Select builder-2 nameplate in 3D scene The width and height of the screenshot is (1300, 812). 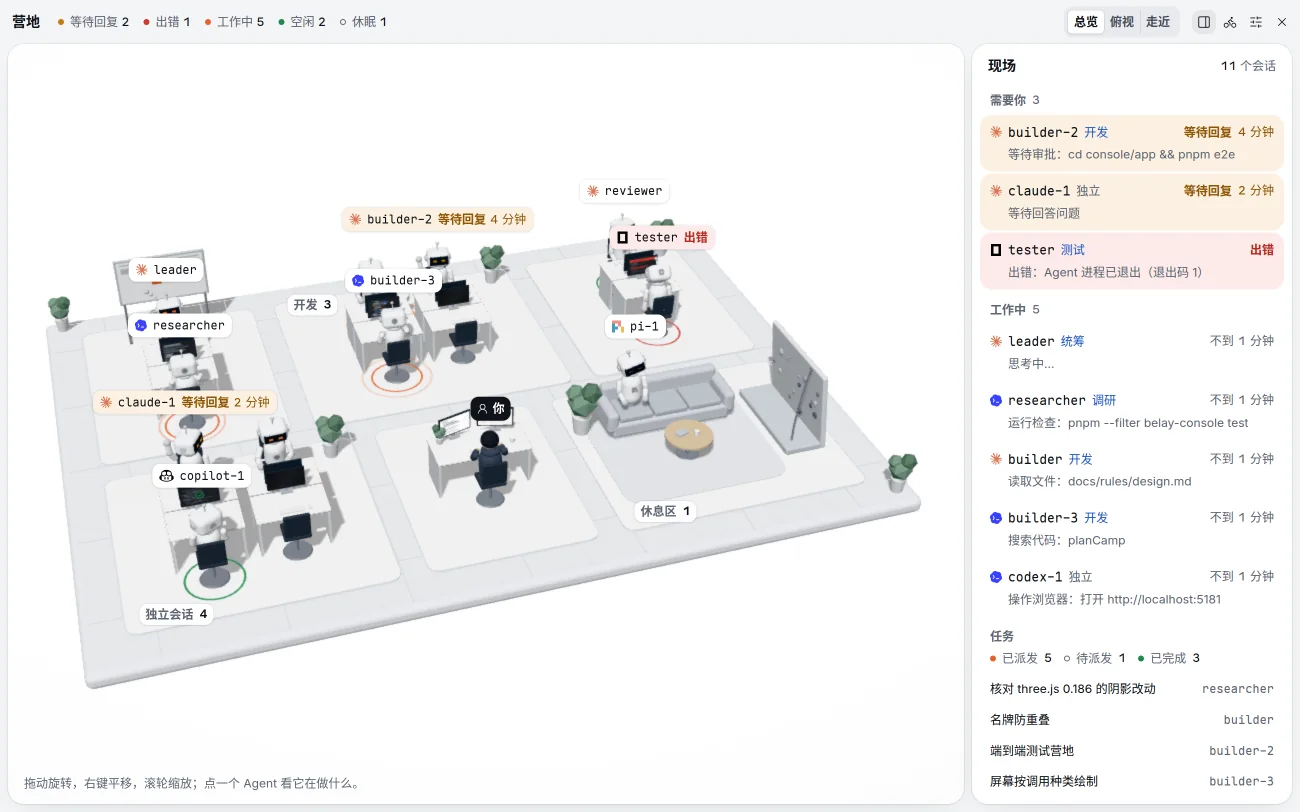pyautogui.click(x=437, y=219)
